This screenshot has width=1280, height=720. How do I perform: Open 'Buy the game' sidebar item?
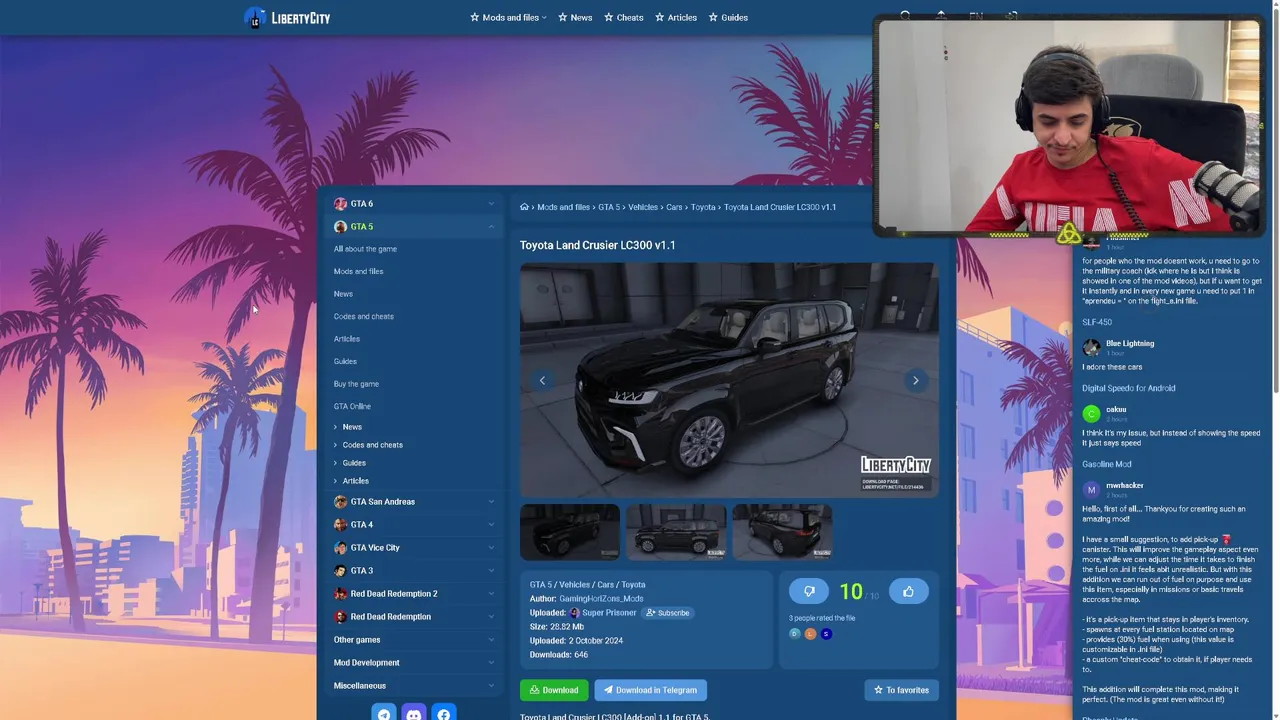point(356,384)
